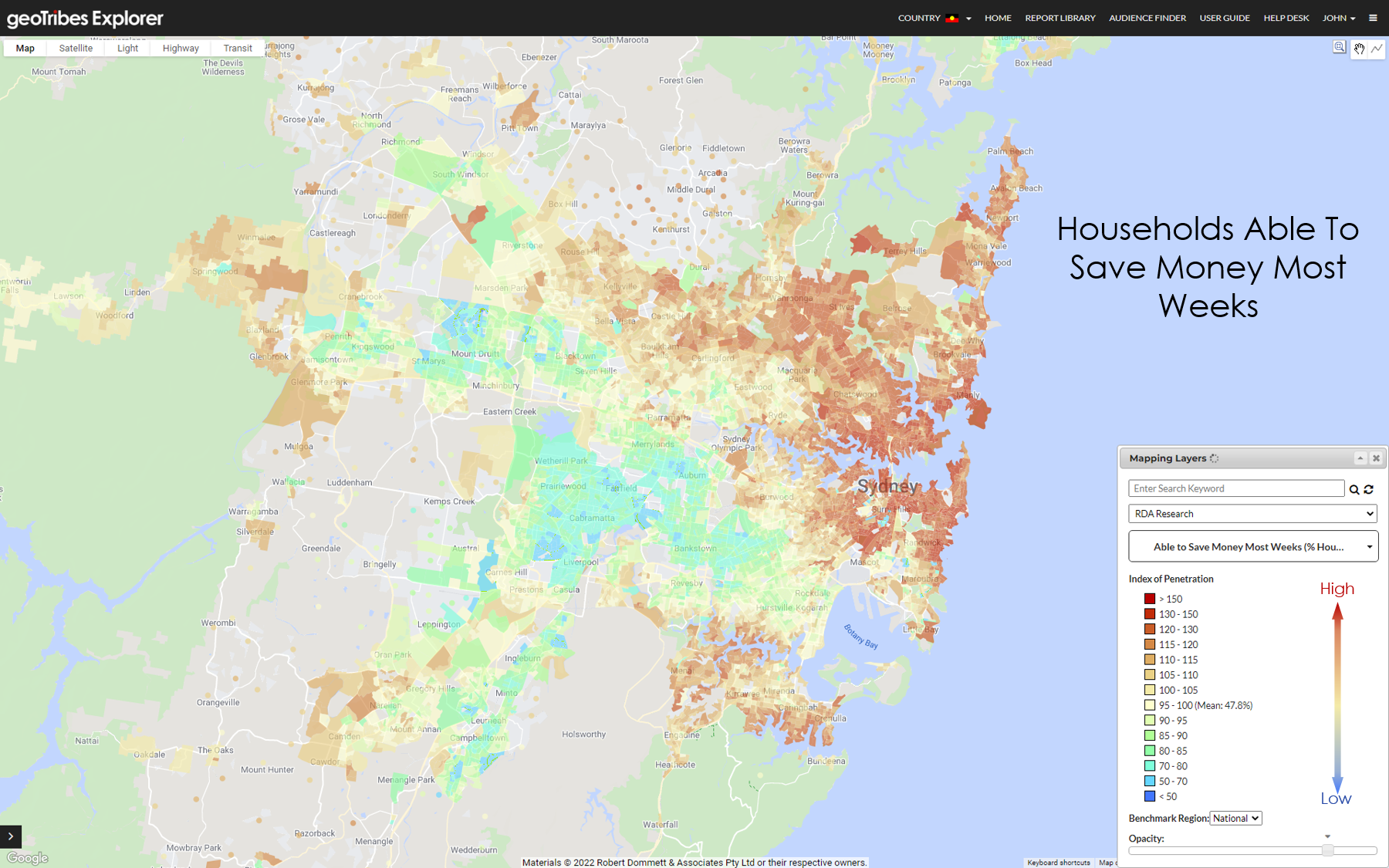Click the Aboriginal flag country icon
Screen dimensions: 1389x868
click(x=955, y=18)
